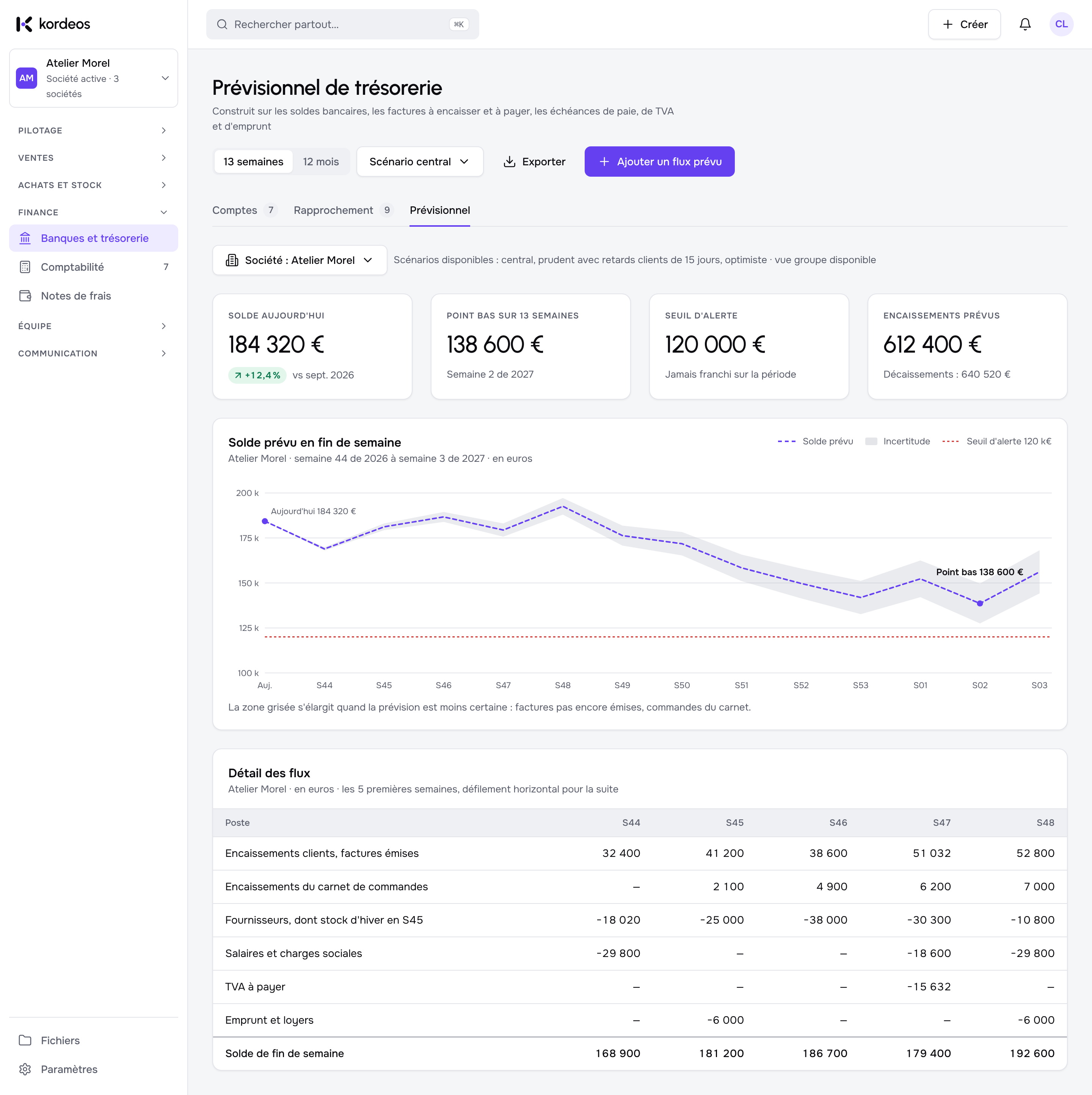Click the +12,4% trend badge

click(257, 375)
